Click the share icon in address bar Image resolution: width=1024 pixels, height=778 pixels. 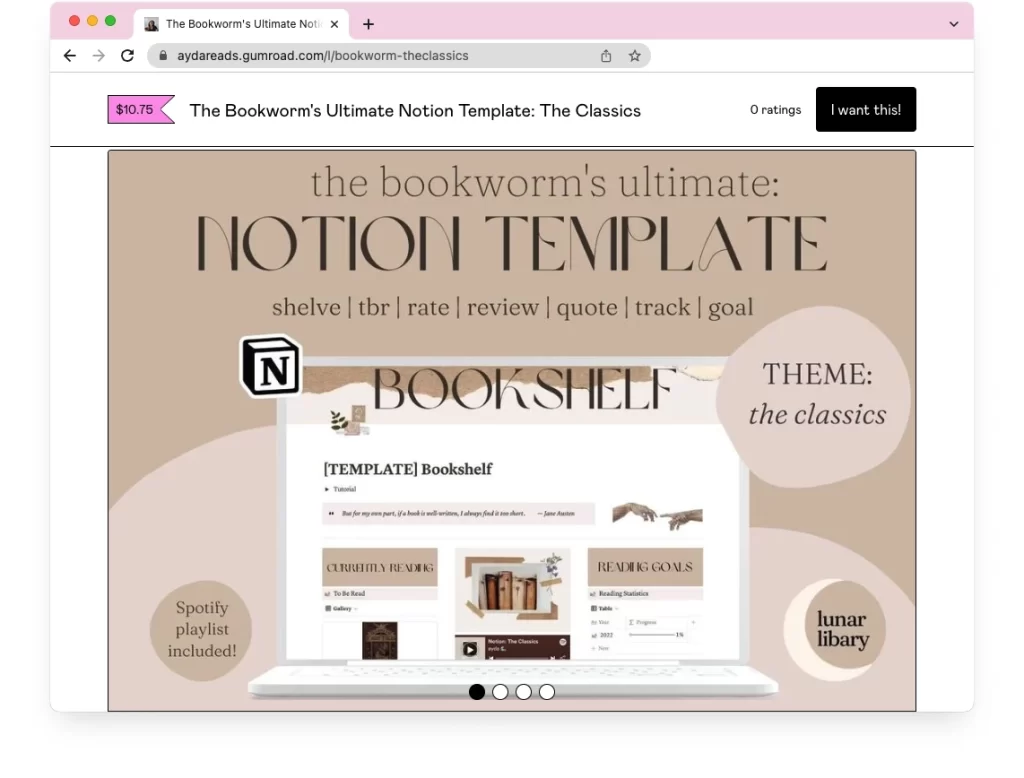(x=606, y=56)
